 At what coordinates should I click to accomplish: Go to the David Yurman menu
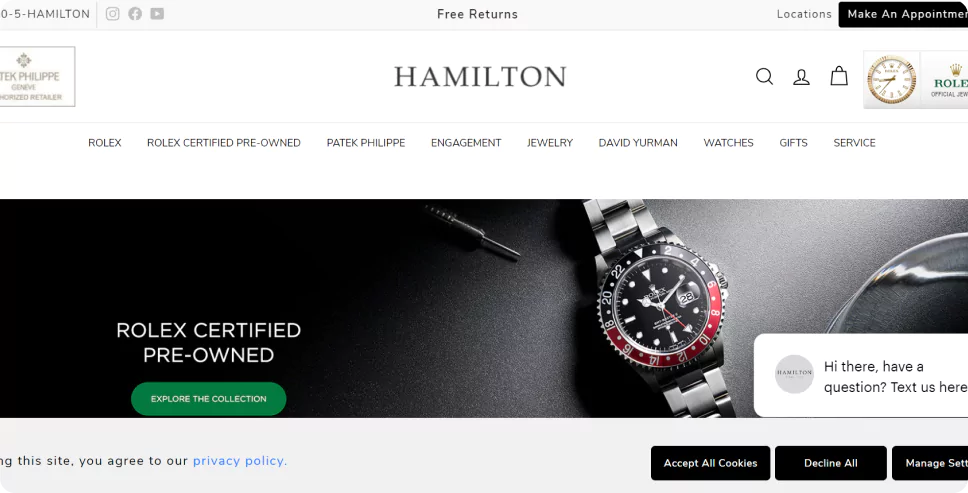click(638, 143)
